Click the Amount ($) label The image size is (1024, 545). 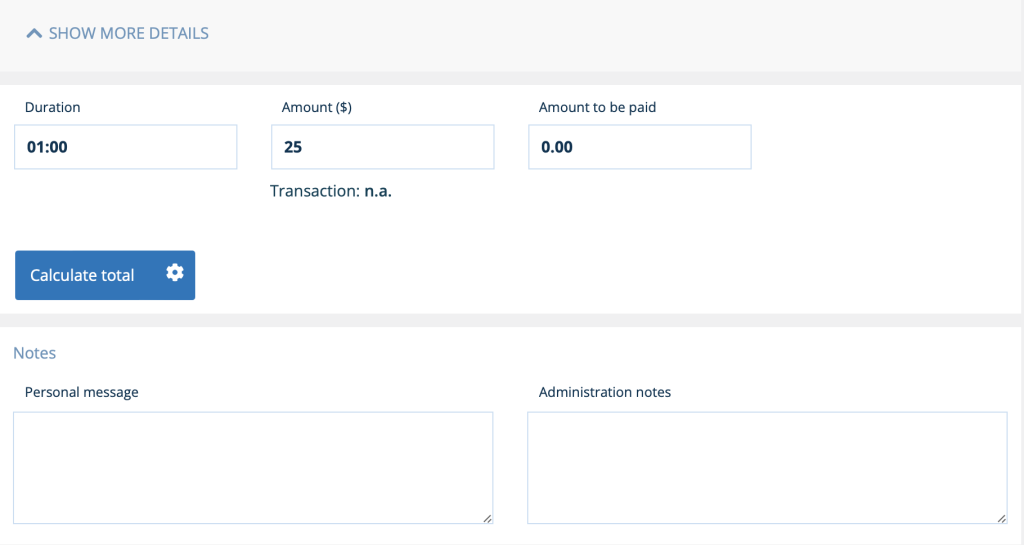tap(317, 107)
